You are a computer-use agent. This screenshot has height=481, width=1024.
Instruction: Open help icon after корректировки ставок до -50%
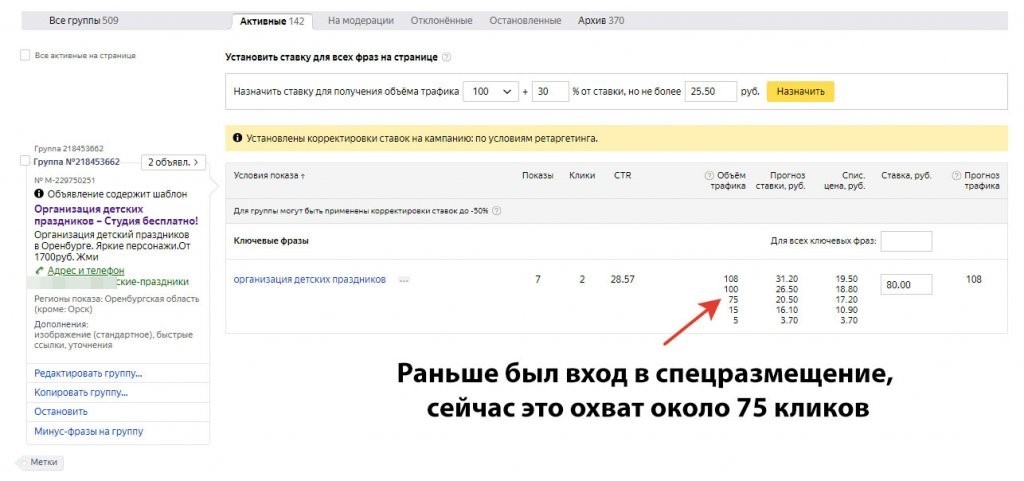point(497,211)
